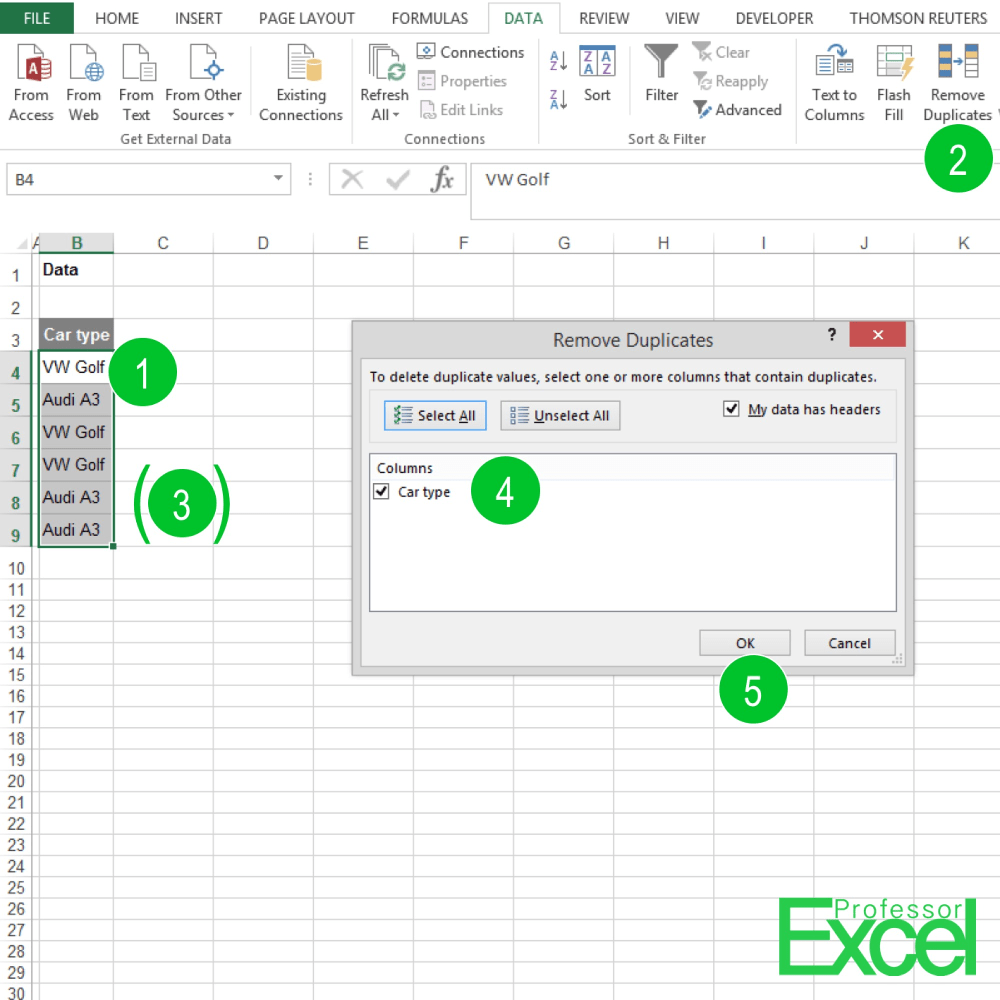The height and width of the screenshot is (1000, 1000).
Task: Select row 20 header
Action: coord(16,781)
